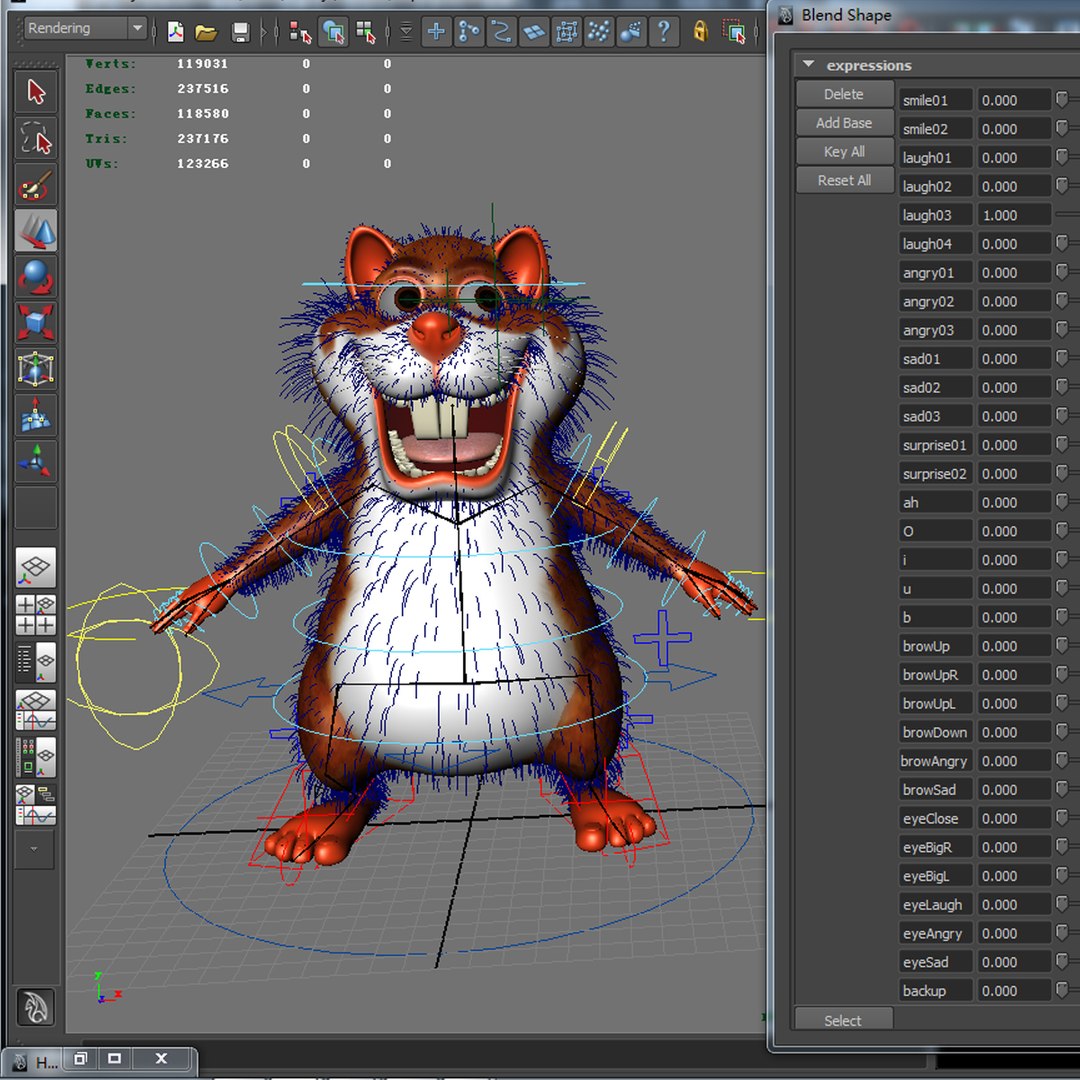This screenshot has height=1080, width=1080.
Task: Switch to select by object type mode
Action: (x=333, y=32)
